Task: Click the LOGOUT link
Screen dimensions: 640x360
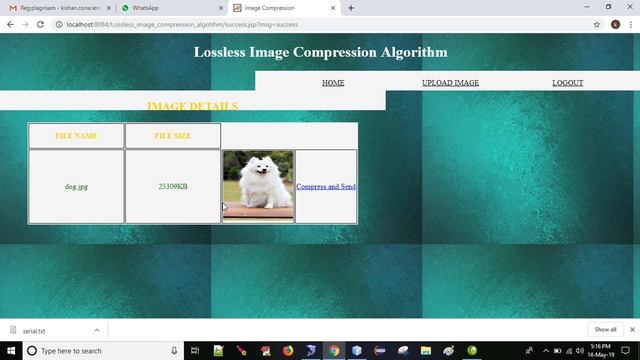Action: coord(567,83)
